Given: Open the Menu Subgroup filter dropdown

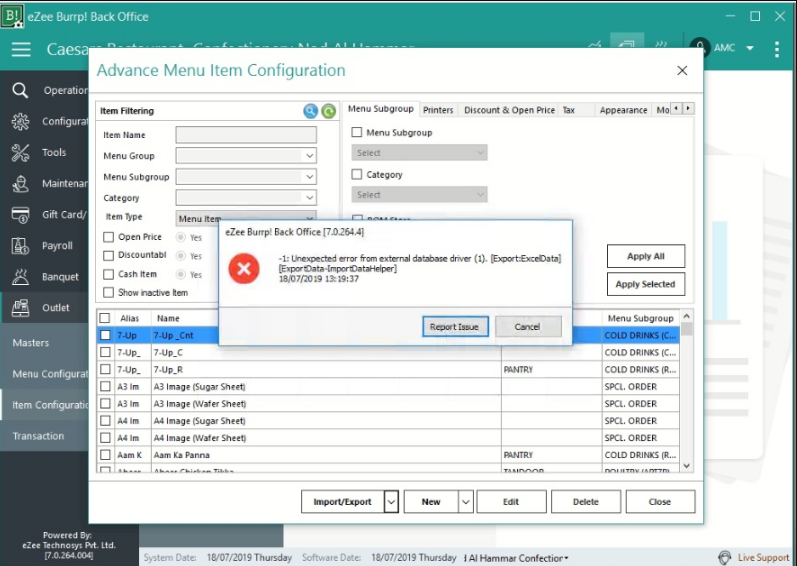Looking at the screenshot, I should pyautogui.click(x=310, y=176).
